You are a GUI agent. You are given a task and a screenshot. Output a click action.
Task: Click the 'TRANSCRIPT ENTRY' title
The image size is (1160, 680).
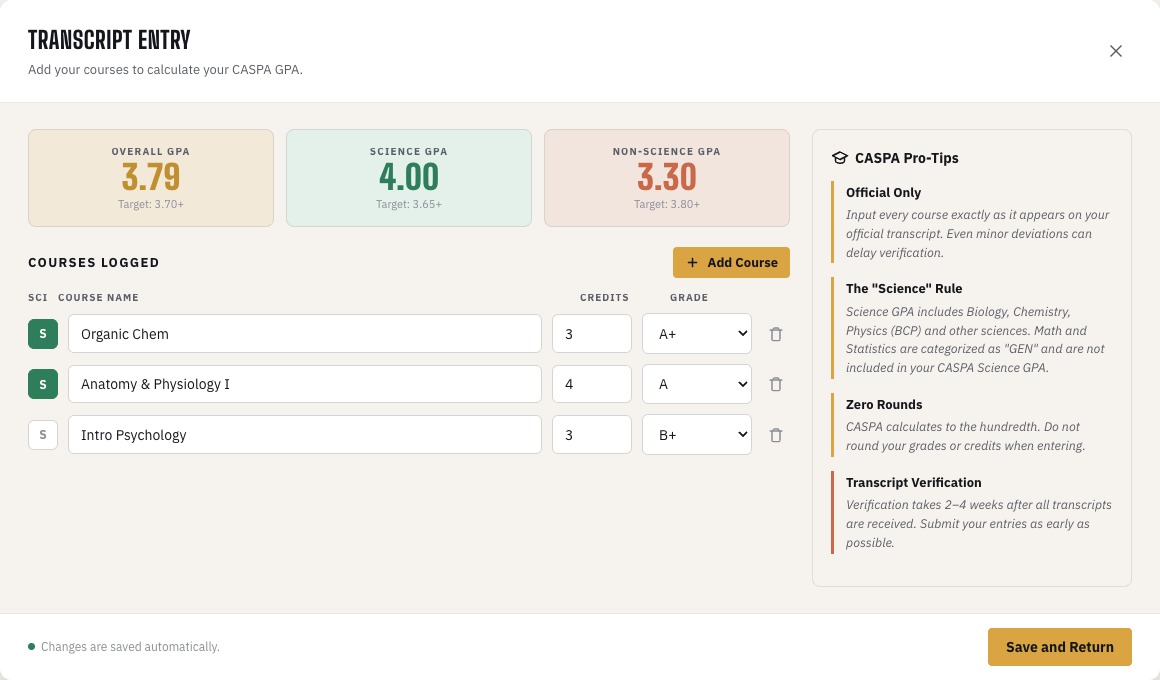point(109,40)
